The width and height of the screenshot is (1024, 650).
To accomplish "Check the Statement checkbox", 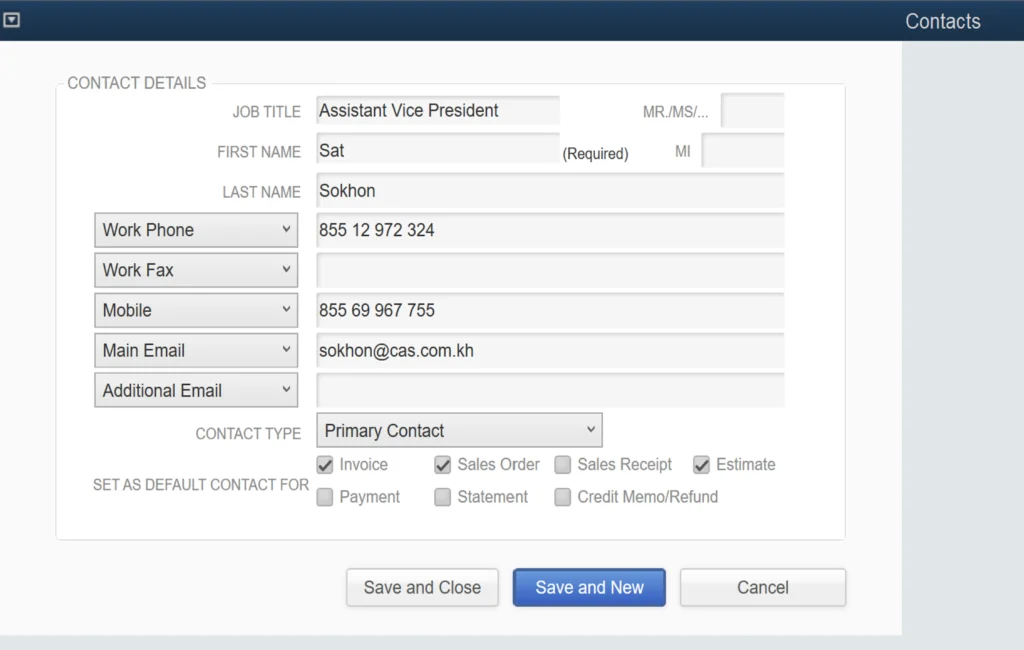I will 442,496.
